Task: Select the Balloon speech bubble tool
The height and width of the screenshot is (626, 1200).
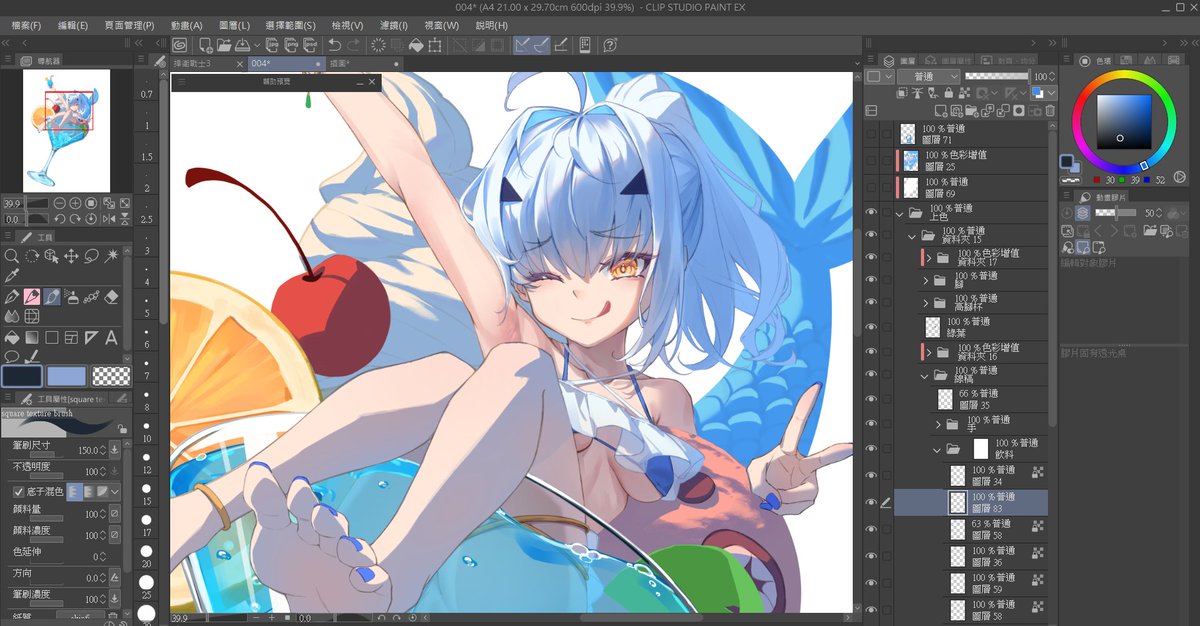Action: click(x=12, y=356)
